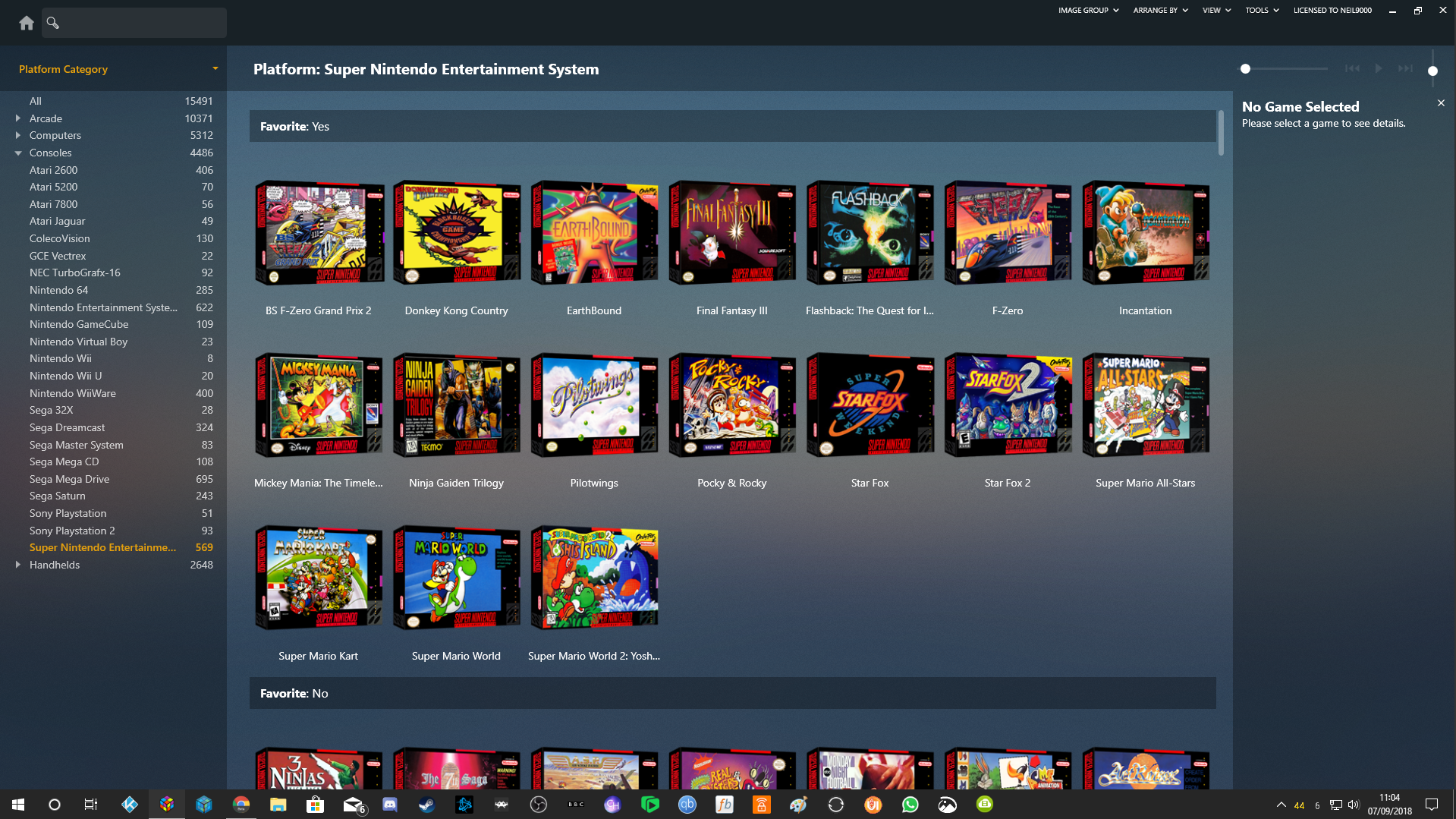Click the Favorite: No group header
1456x819 pixels.
coord(732,693)
